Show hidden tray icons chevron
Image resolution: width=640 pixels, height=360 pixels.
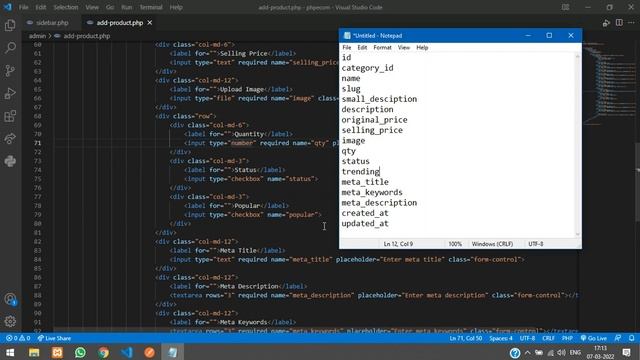pyautogui.click(x=527, y=353)
